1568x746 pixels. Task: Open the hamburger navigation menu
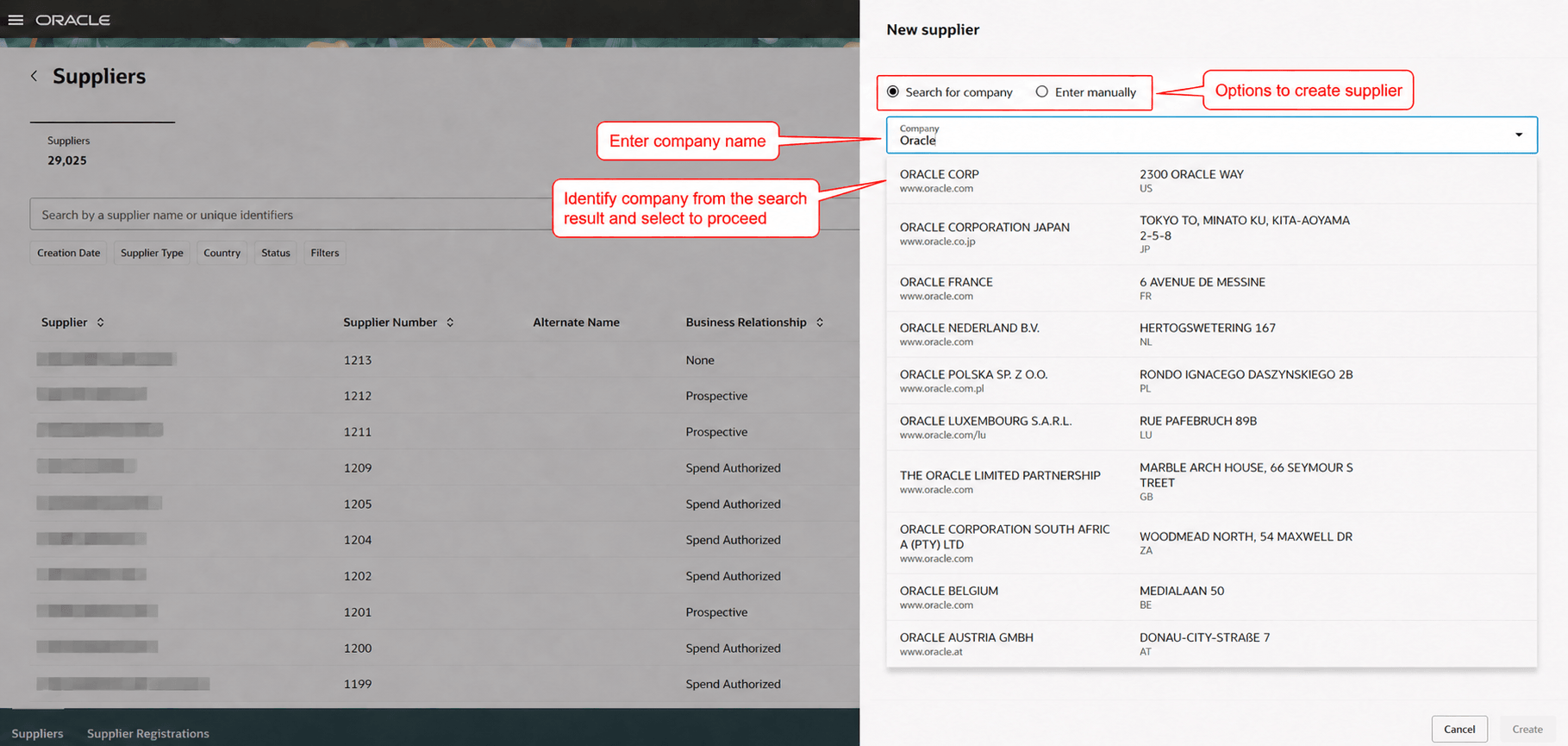point(16,20)
